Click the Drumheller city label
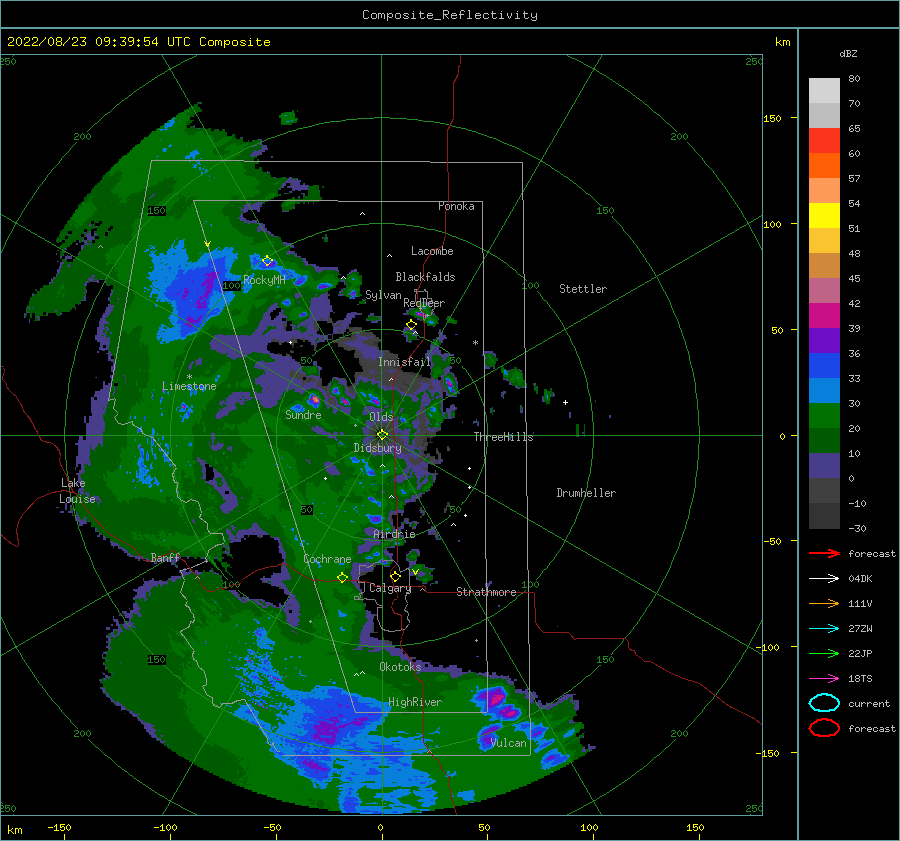Image resolution: width=900 pixels, height=841 pixels. pyautogui.click(x=586, y=493)
